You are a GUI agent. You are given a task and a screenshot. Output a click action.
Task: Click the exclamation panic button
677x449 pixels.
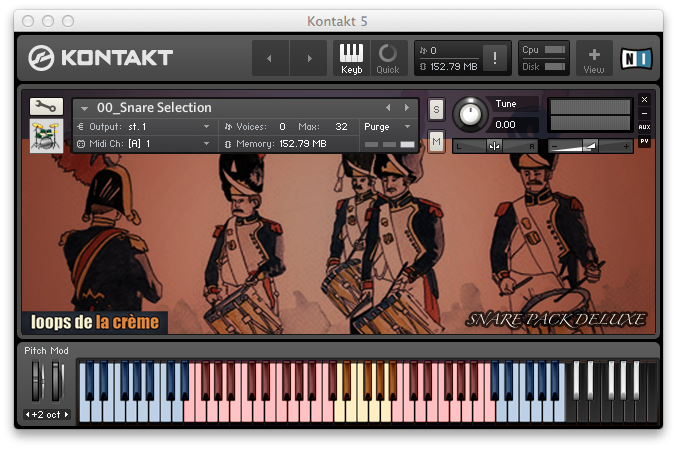(x=495, y=58)
